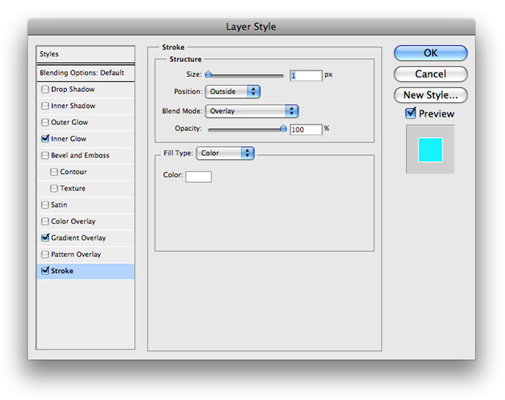Expand the Fill Type dropdown
The height and width of the screenshot is (400, 505).
225,153
